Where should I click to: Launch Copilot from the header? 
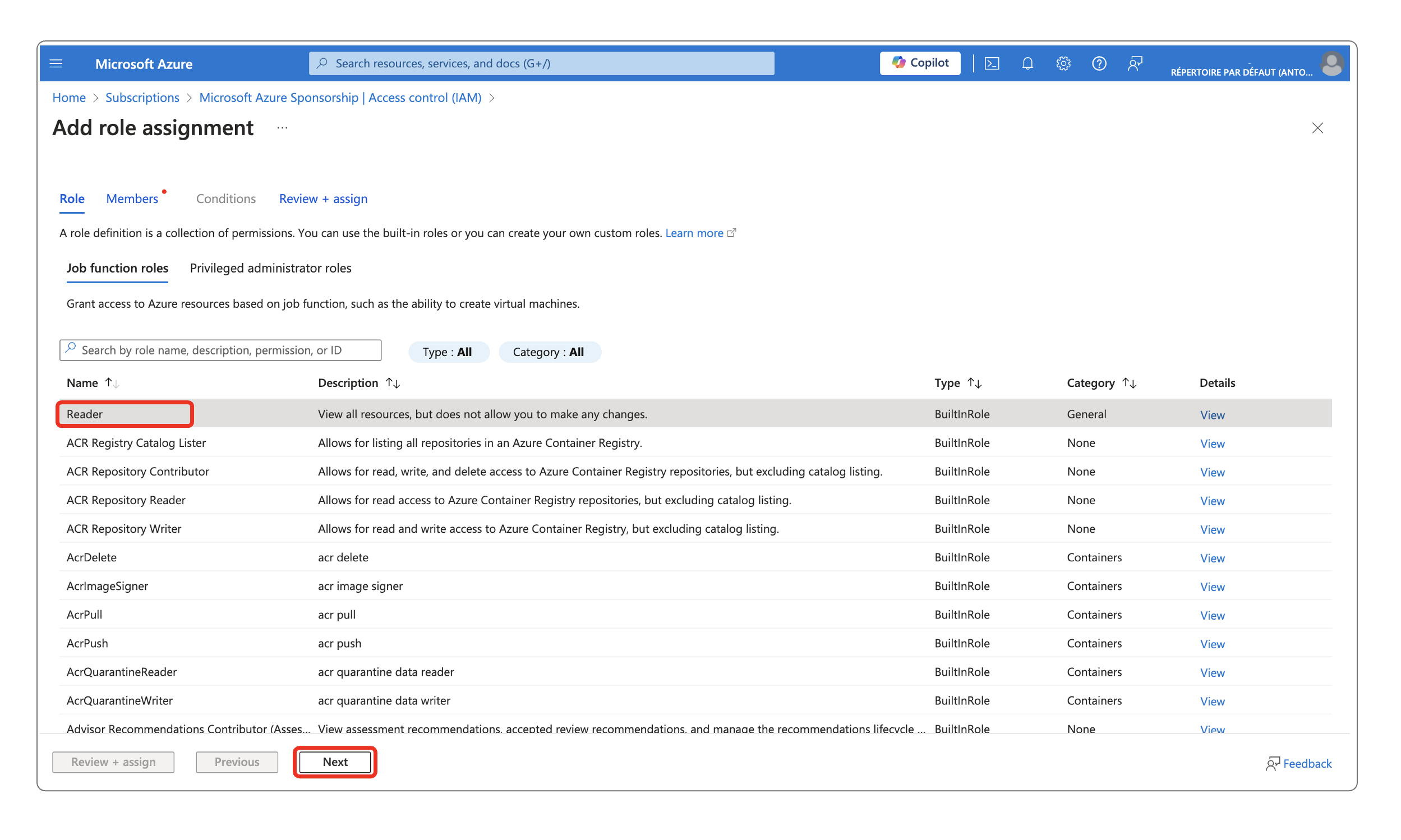point(919,63)
